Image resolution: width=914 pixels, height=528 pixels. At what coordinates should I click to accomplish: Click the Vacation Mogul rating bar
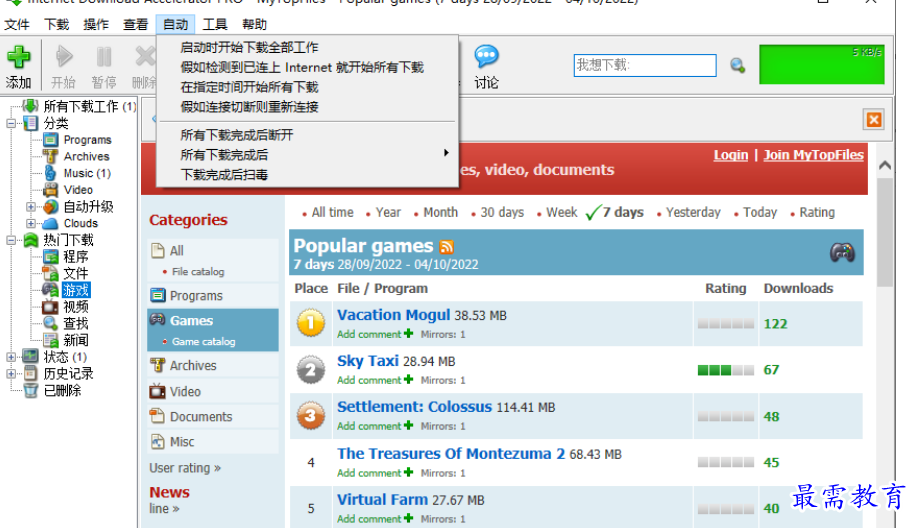coord(726,324)
